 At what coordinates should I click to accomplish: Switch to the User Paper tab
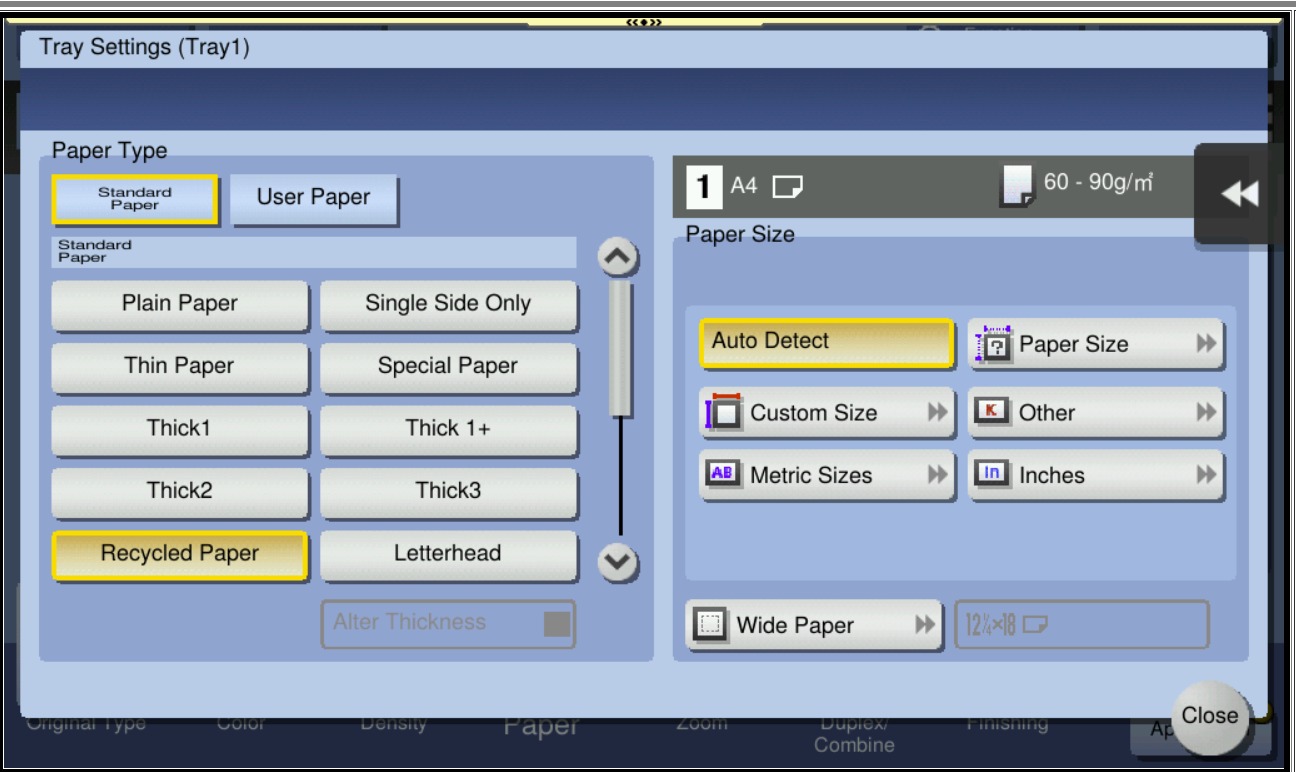313,198
